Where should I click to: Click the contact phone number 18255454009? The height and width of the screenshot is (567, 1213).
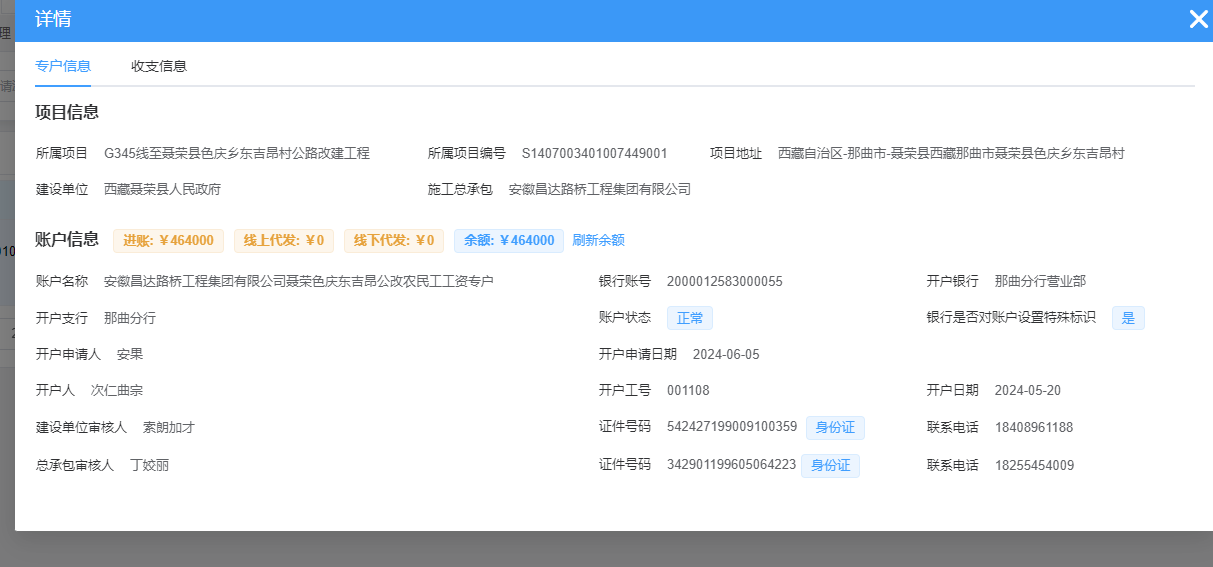(x=1034, y=466)
